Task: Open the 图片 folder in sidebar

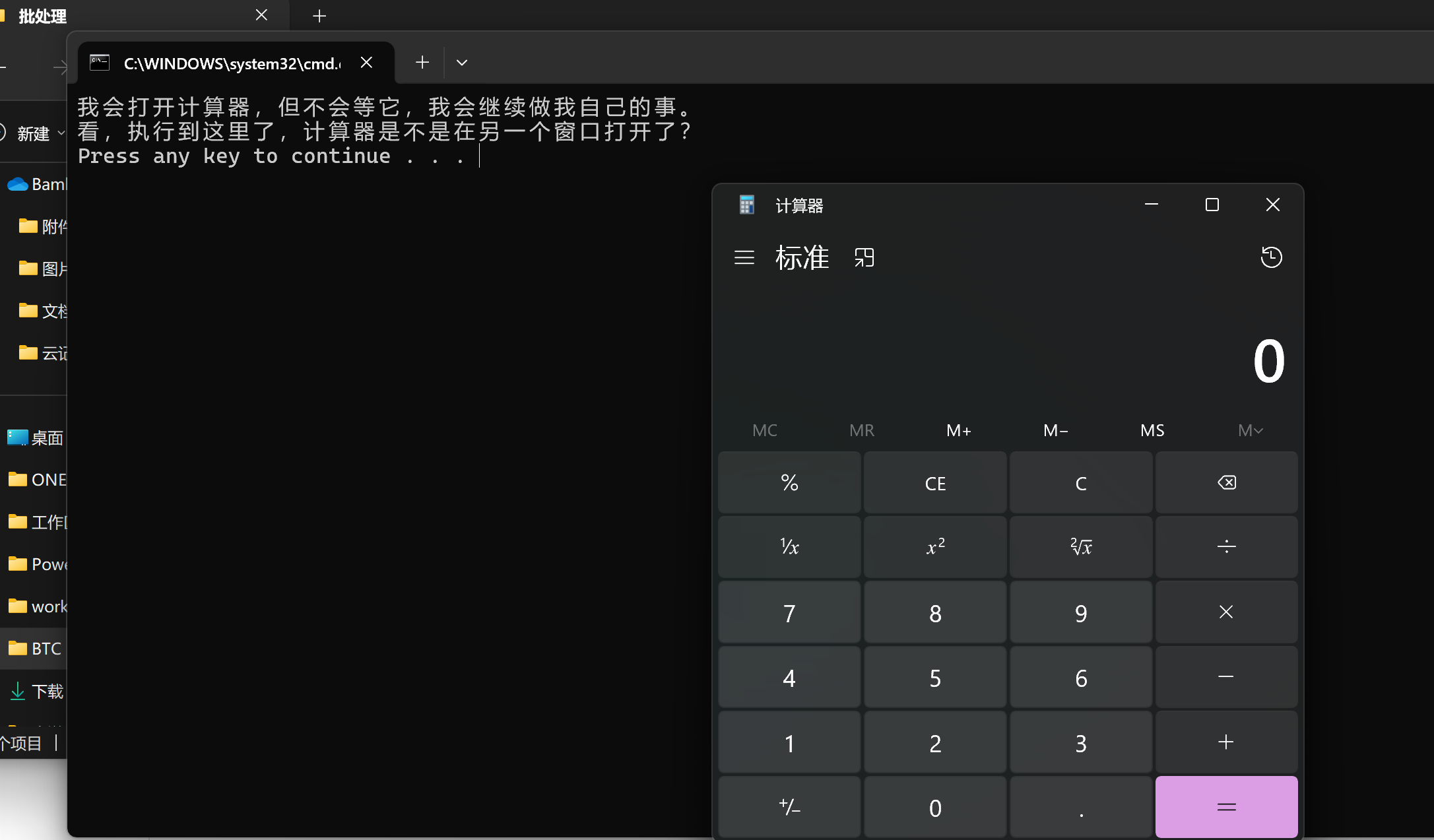Action: pyautogui.click(x=44, y=269)
